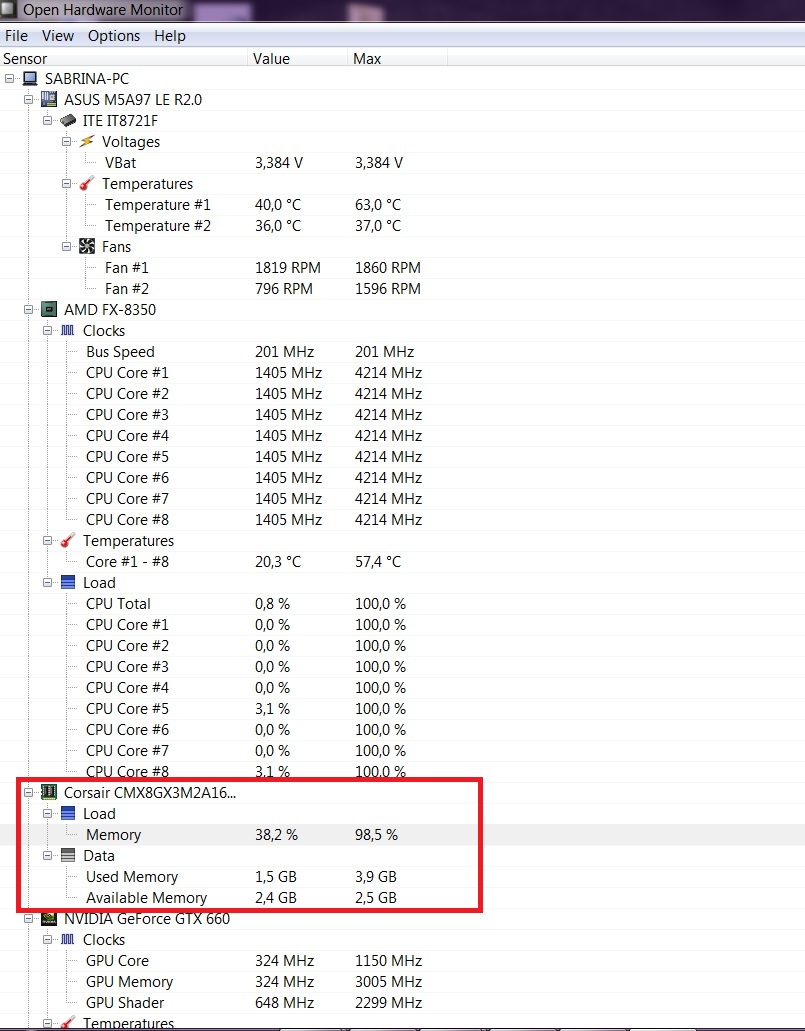Open the File menu
Image resolution: width=805 pixels, height=1031 pixels.
coord(16,36)
